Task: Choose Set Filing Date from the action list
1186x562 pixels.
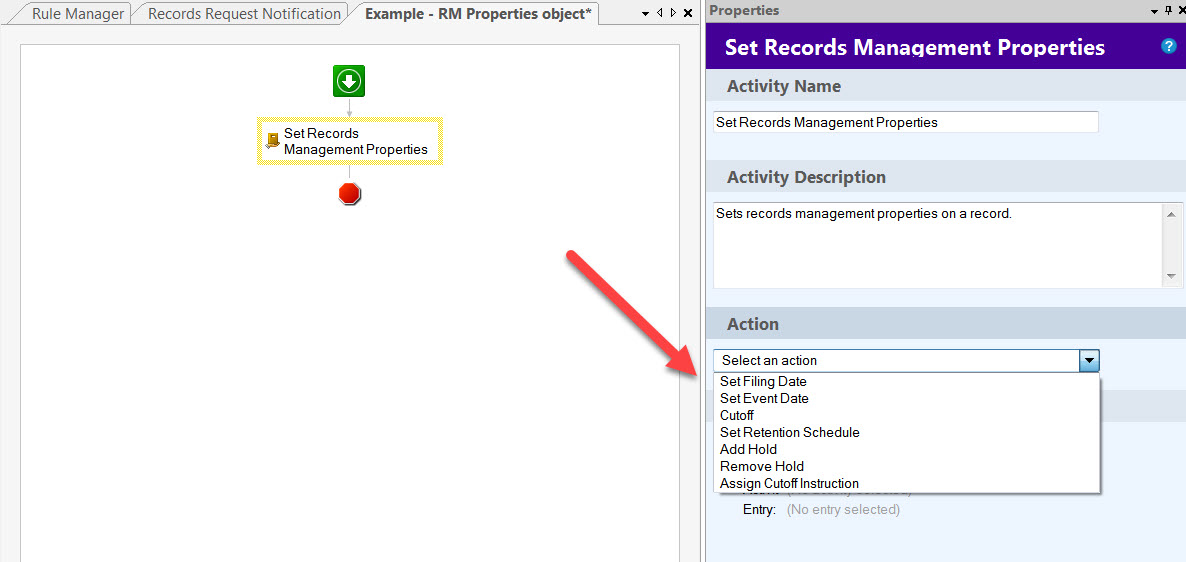Action: tap(763, 381)
